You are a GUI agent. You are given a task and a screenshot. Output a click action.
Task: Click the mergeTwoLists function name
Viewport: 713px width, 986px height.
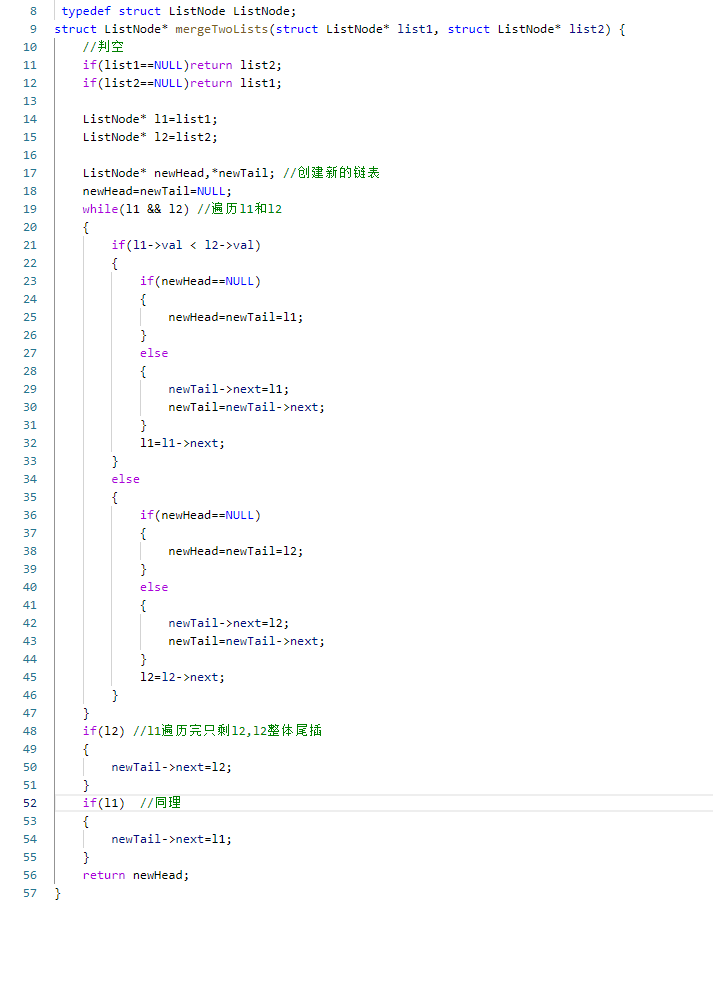click(221, 29)
